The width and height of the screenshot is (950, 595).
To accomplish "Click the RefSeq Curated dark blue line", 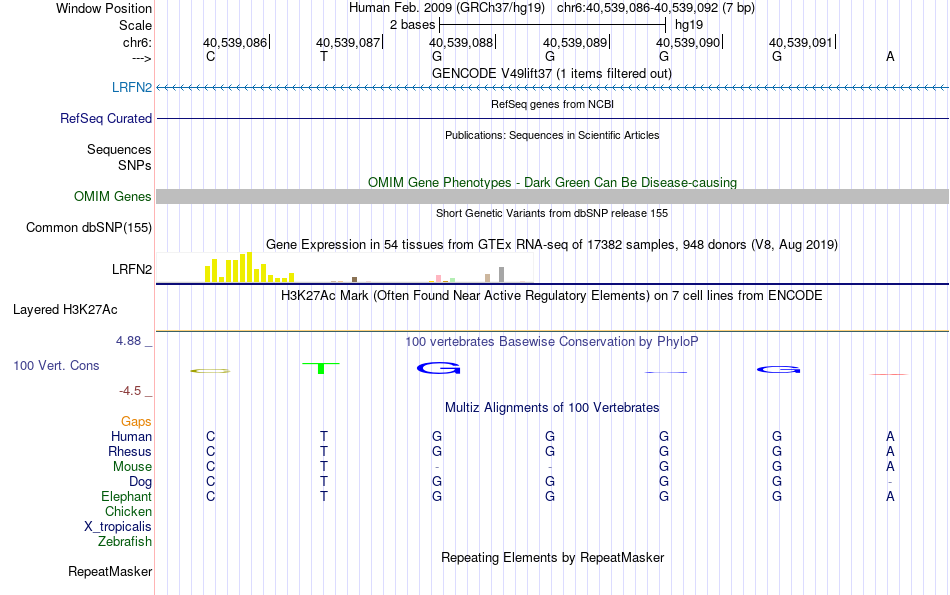I will pyautogui.click(x=552, y=118).
